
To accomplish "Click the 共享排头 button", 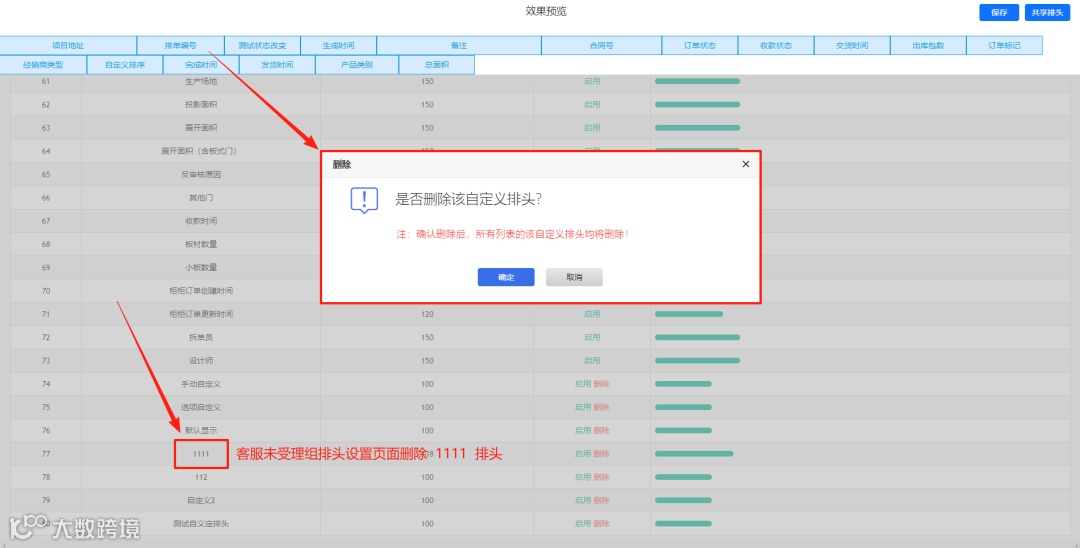I will [1048, 13].
